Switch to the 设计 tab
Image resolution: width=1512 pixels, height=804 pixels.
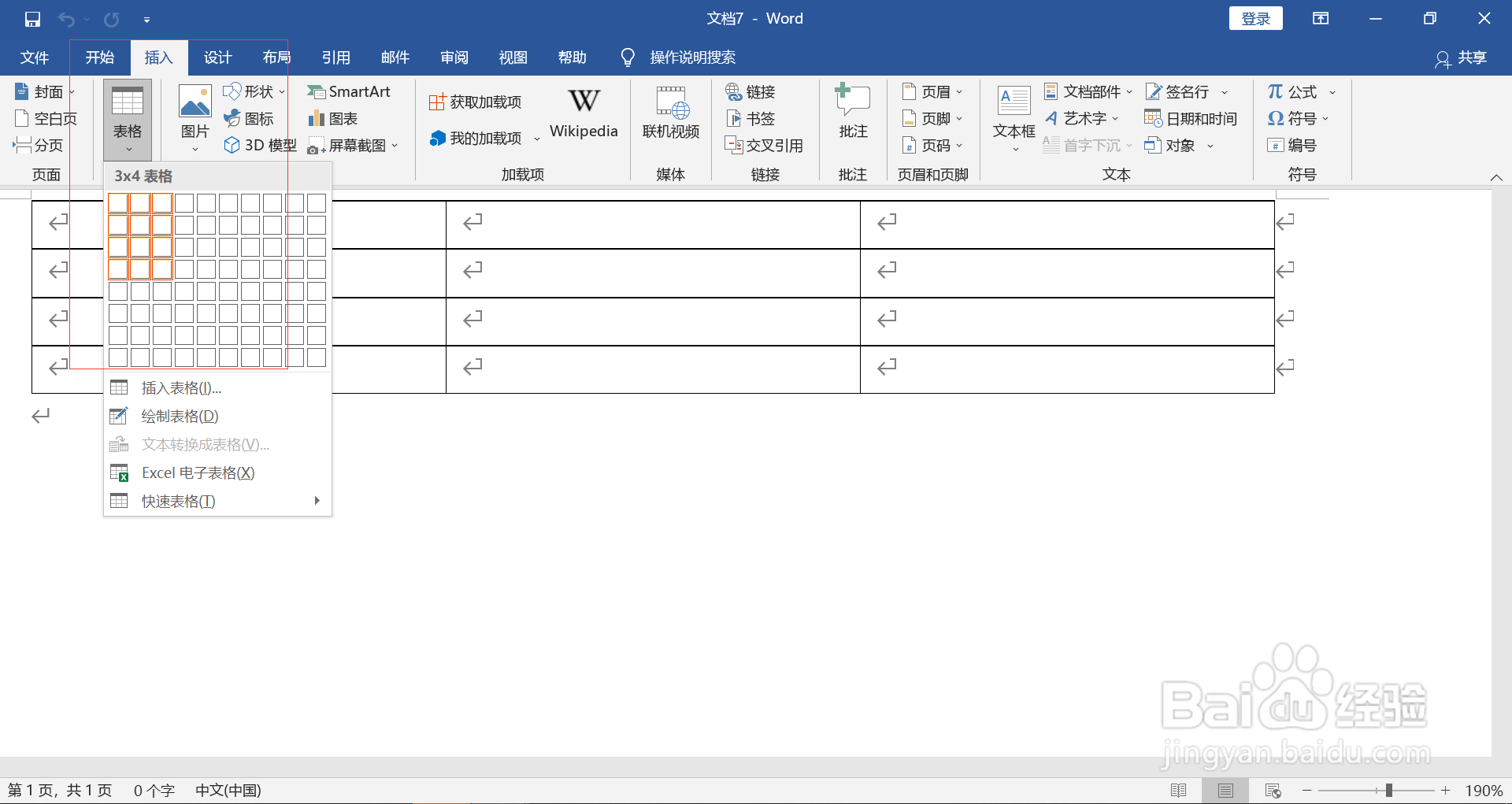pos(218,57)
